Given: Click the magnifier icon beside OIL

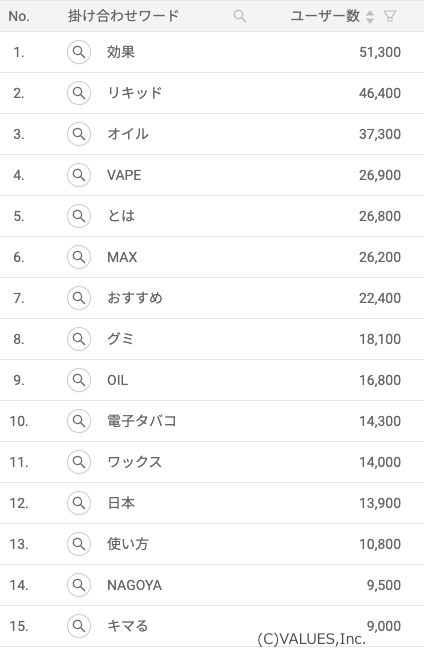Looking at the screenshot, I should tap(79, 380).
